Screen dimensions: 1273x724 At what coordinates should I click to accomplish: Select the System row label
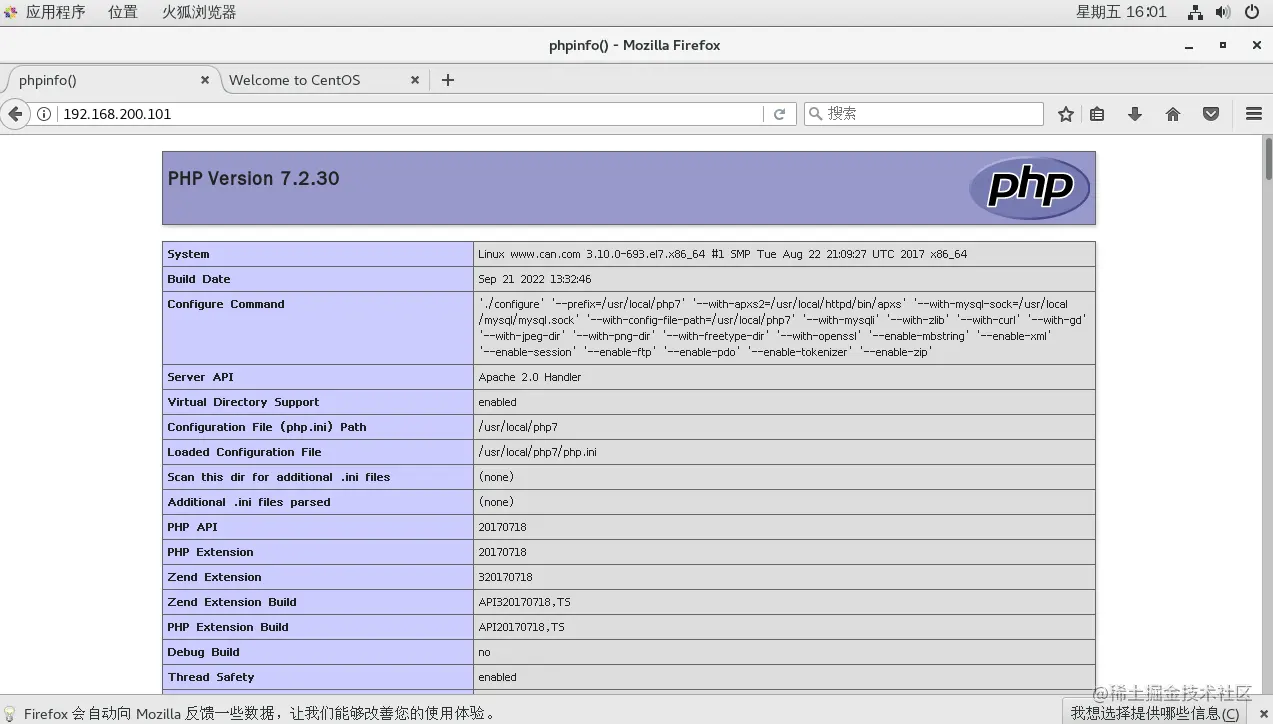coord(188,254)
